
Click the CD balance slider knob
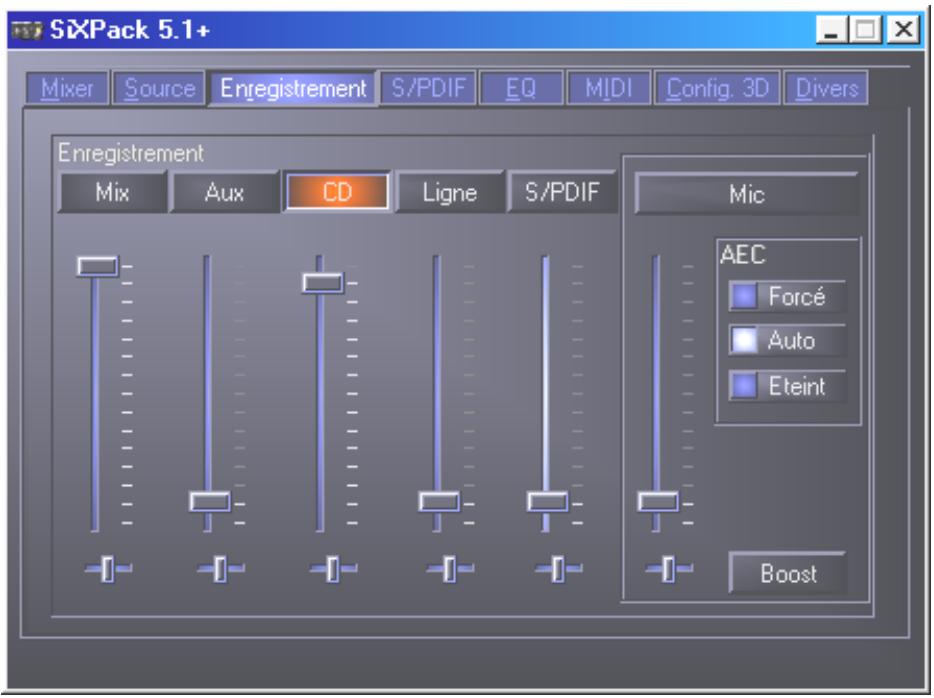pyautogui.click(x=332, y=569)
